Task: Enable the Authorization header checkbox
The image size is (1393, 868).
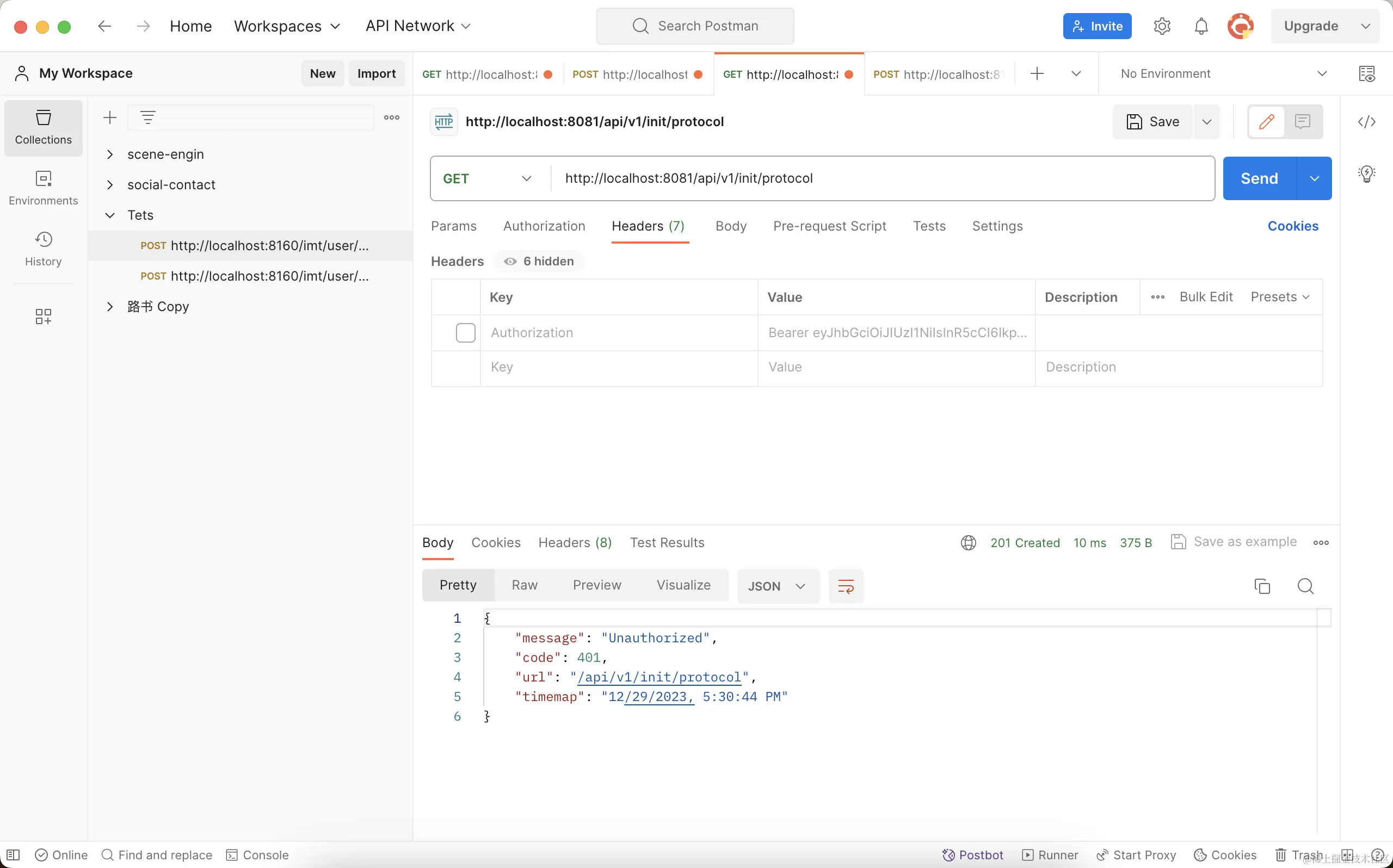Action: (x=465, y=333)
